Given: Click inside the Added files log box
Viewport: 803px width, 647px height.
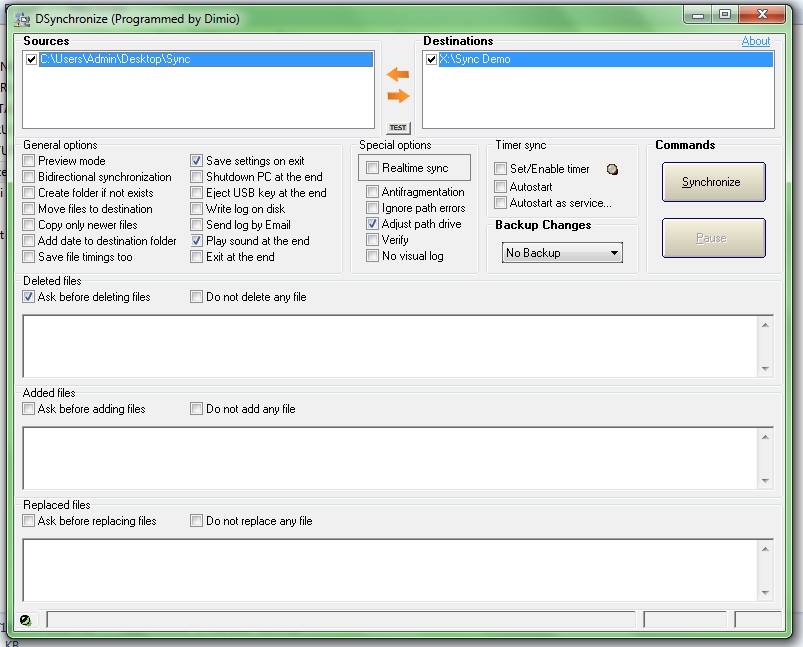Looking at the screenshot, I should (x=390, y=458).
